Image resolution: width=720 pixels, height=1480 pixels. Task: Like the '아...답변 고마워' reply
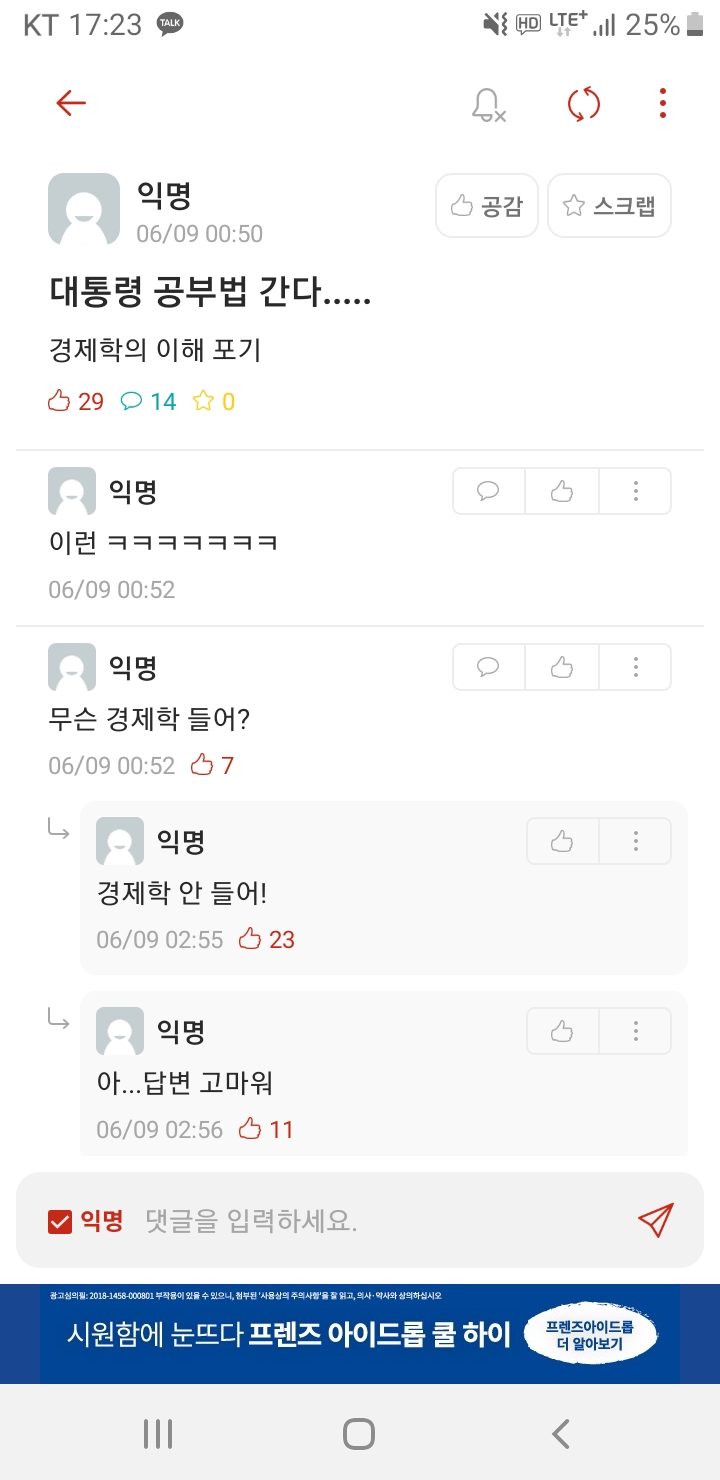pyautogui.click(x=562, y=1031)
